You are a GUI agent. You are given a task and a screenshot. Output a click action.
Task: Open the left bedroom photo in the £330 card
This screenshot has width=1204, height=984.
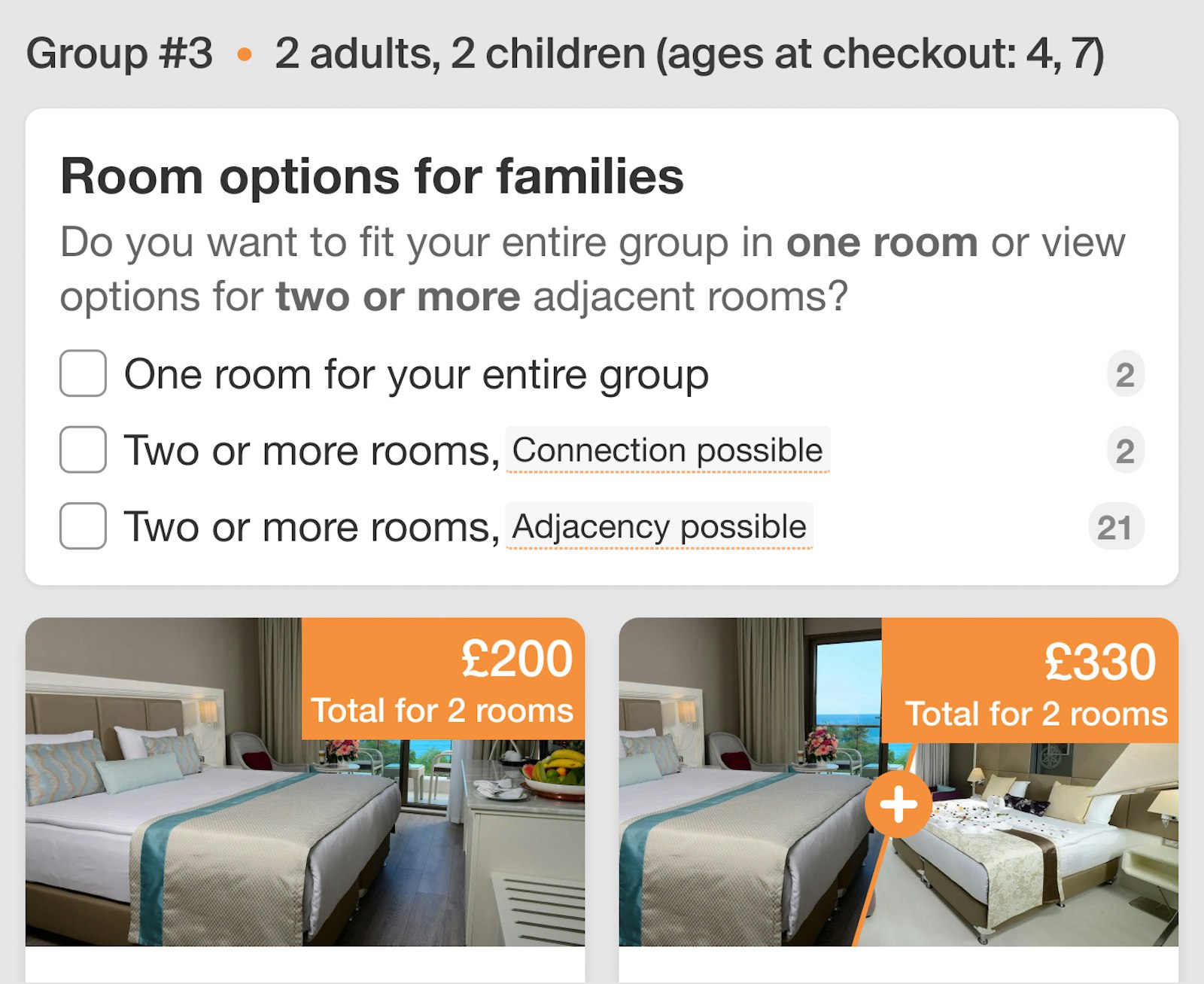(x=737, y=843)
